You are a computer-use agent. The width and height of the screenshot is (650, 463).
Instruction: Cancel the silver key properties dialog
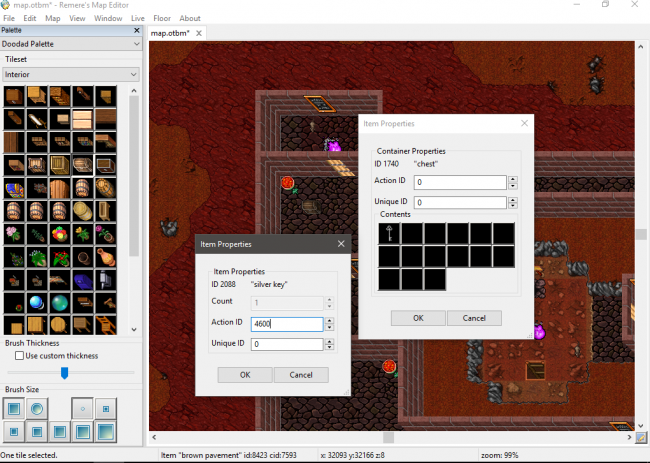tap(301, 375)
